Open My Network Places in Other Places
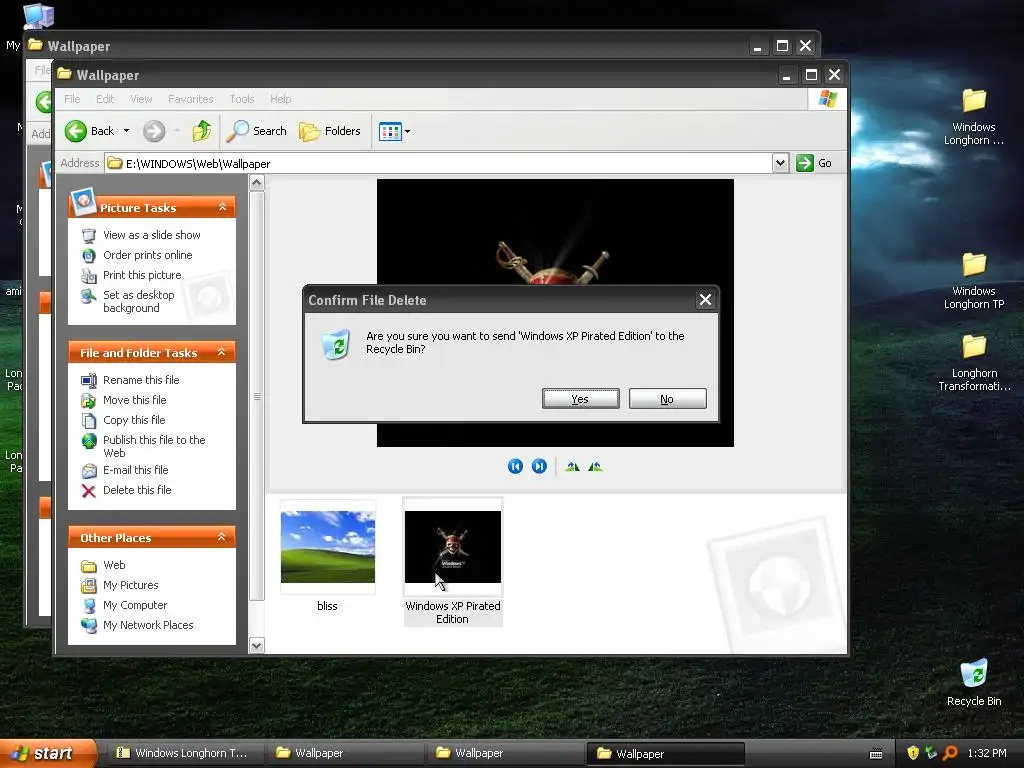 148,625
